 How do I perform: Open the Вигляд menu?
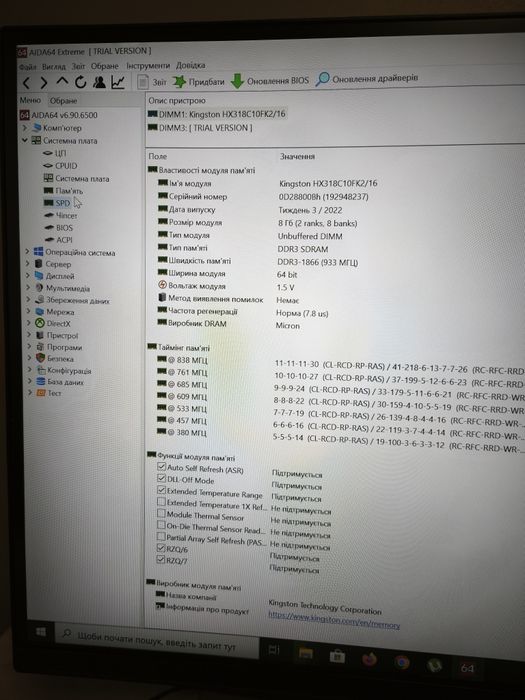tap(54, 67)
